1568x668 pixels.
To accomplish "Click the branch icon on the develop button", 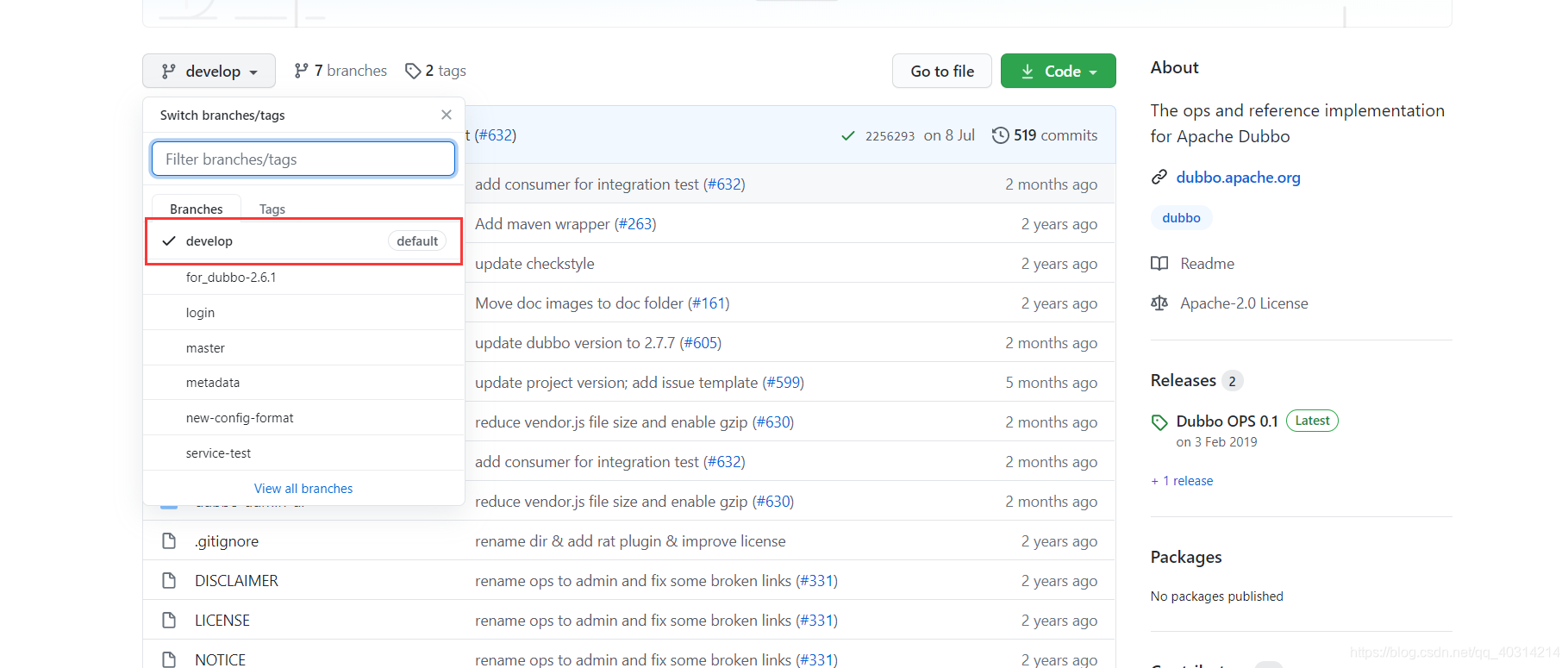I will (x=169, y=72).
